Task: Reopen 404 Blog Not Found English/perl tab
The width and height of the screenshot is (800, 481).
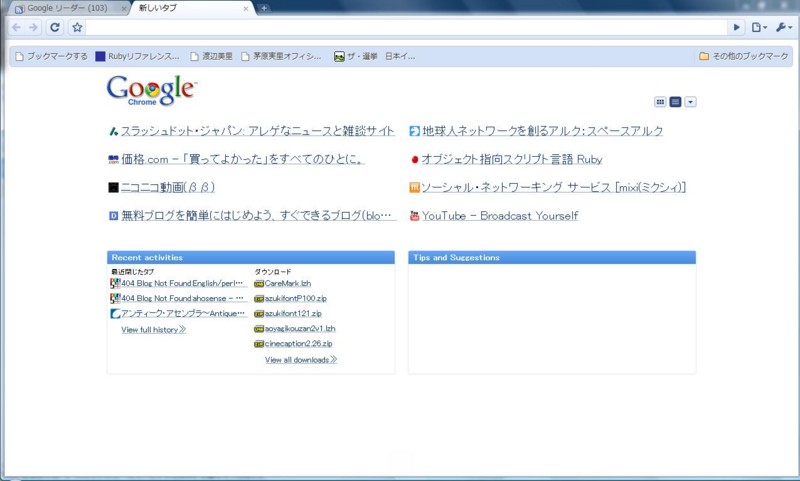Action: pos(183,283)
